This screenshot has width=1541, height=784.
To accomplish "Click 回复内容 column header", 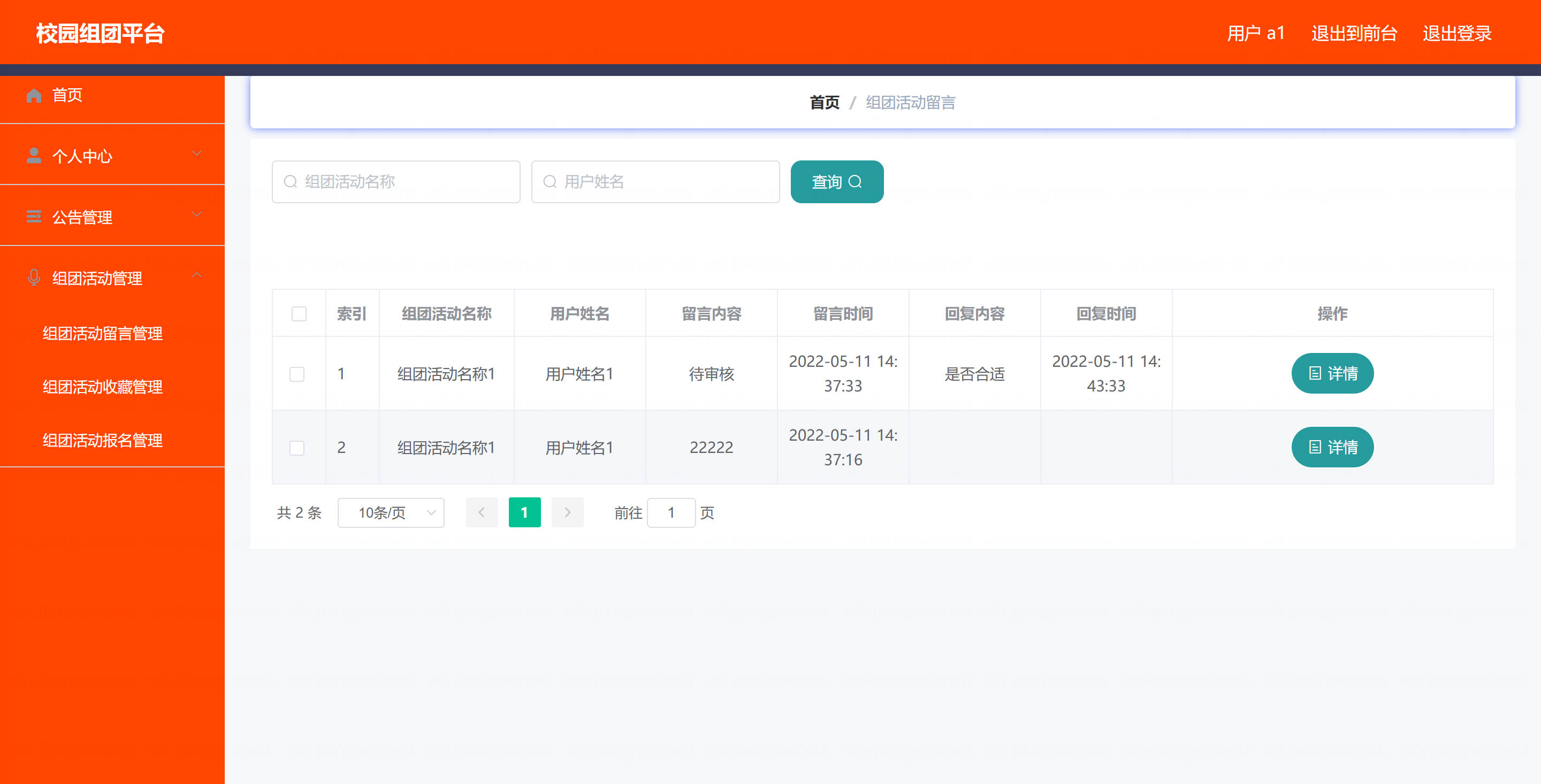I will 974,314.
